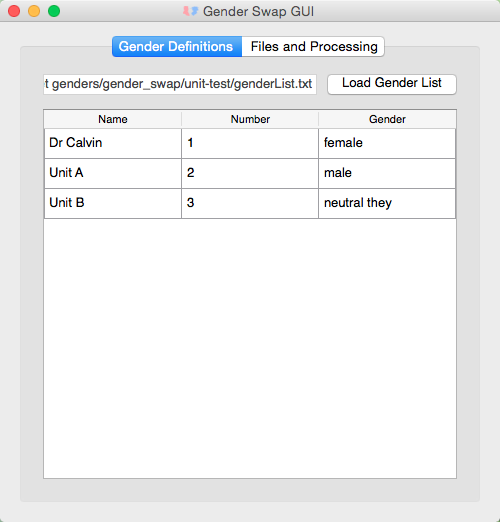Select the neutral they gender cell
Image resolution: width=500 pixels, height=522 pixels.
coord(387,203)
